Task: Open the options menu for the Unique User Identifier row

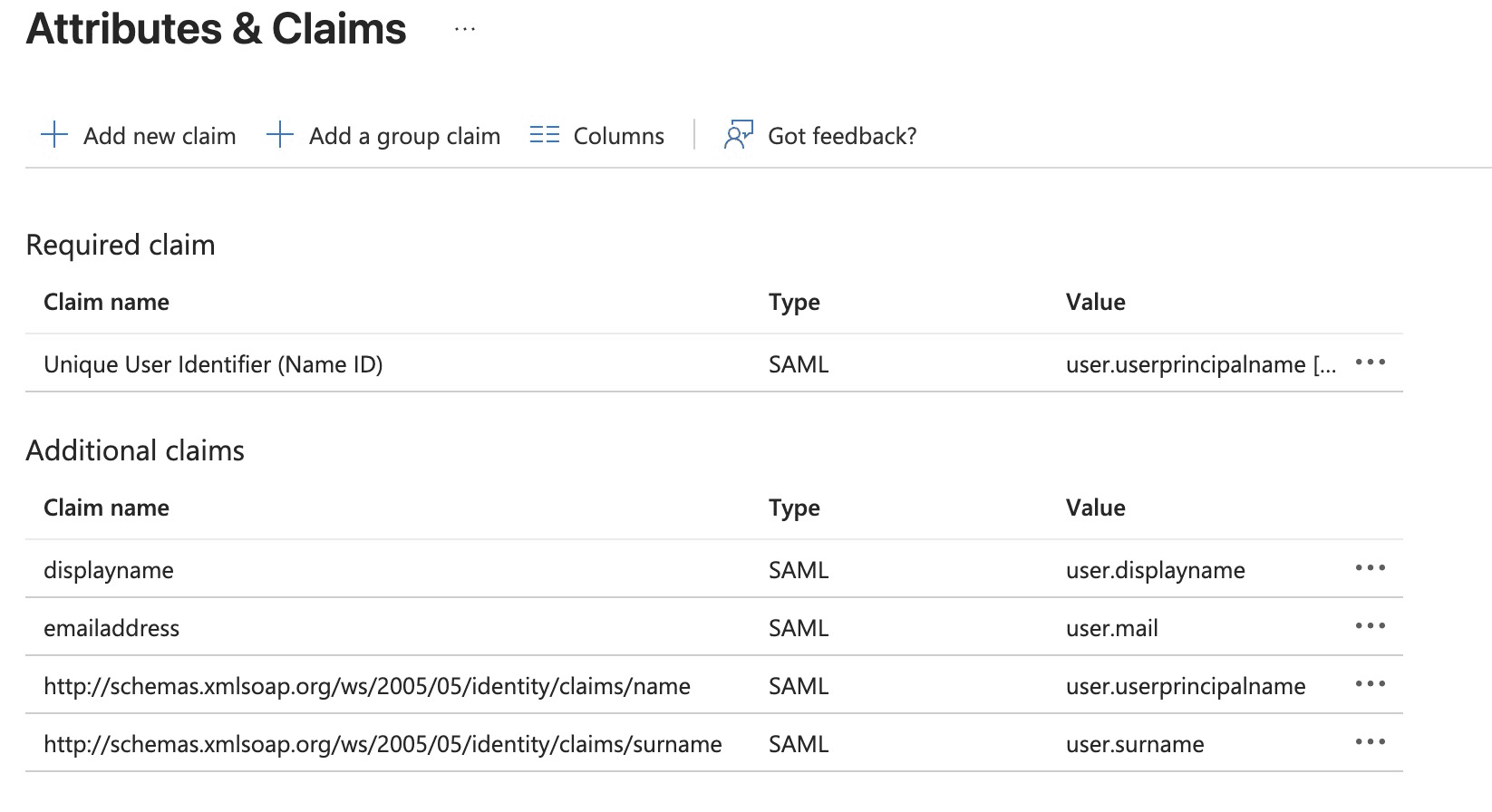Action: click(x=1370, y=363)
